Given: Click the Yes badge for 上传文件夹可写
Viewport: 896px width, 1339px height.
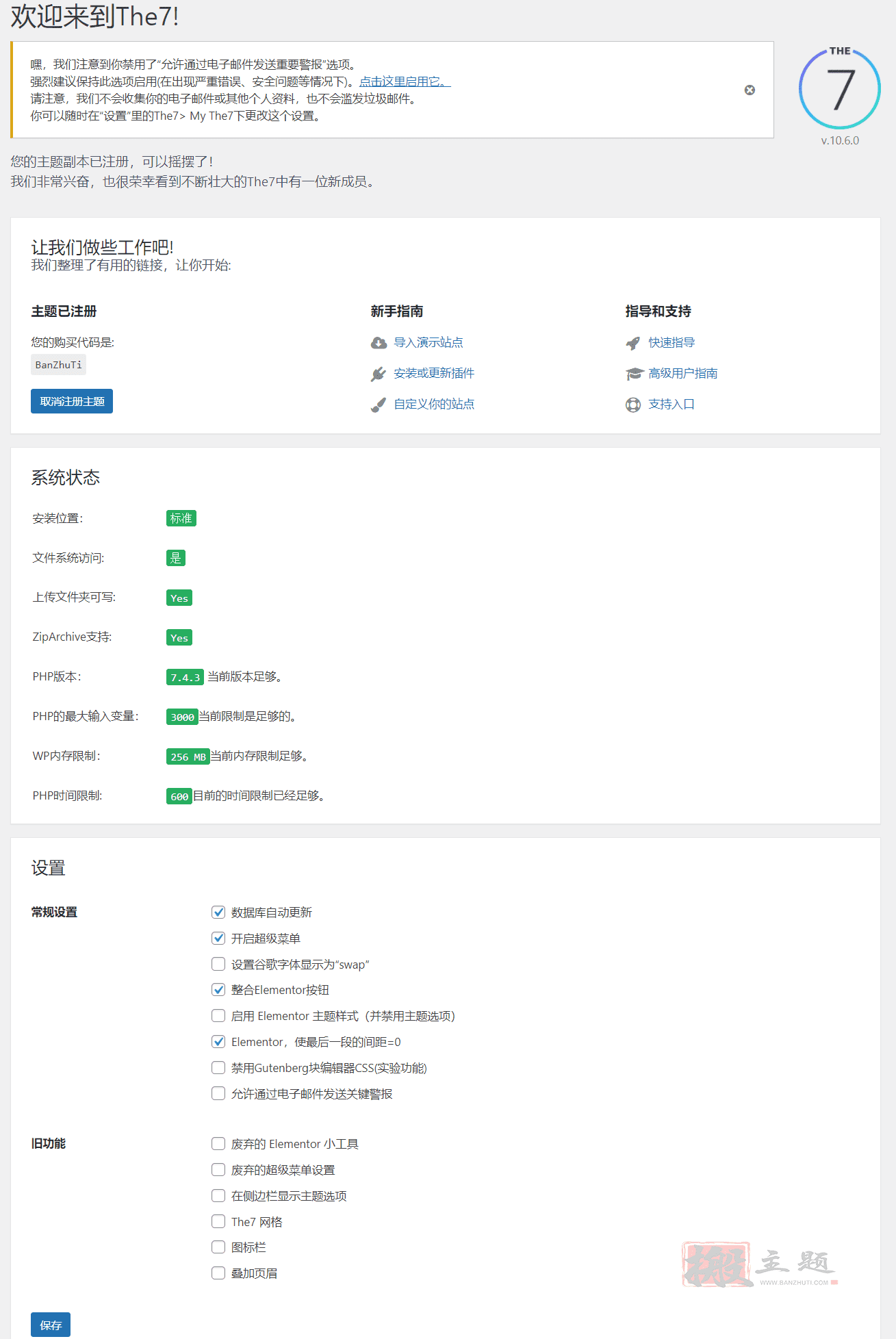Looking at the screenshot, I should 179,598.
